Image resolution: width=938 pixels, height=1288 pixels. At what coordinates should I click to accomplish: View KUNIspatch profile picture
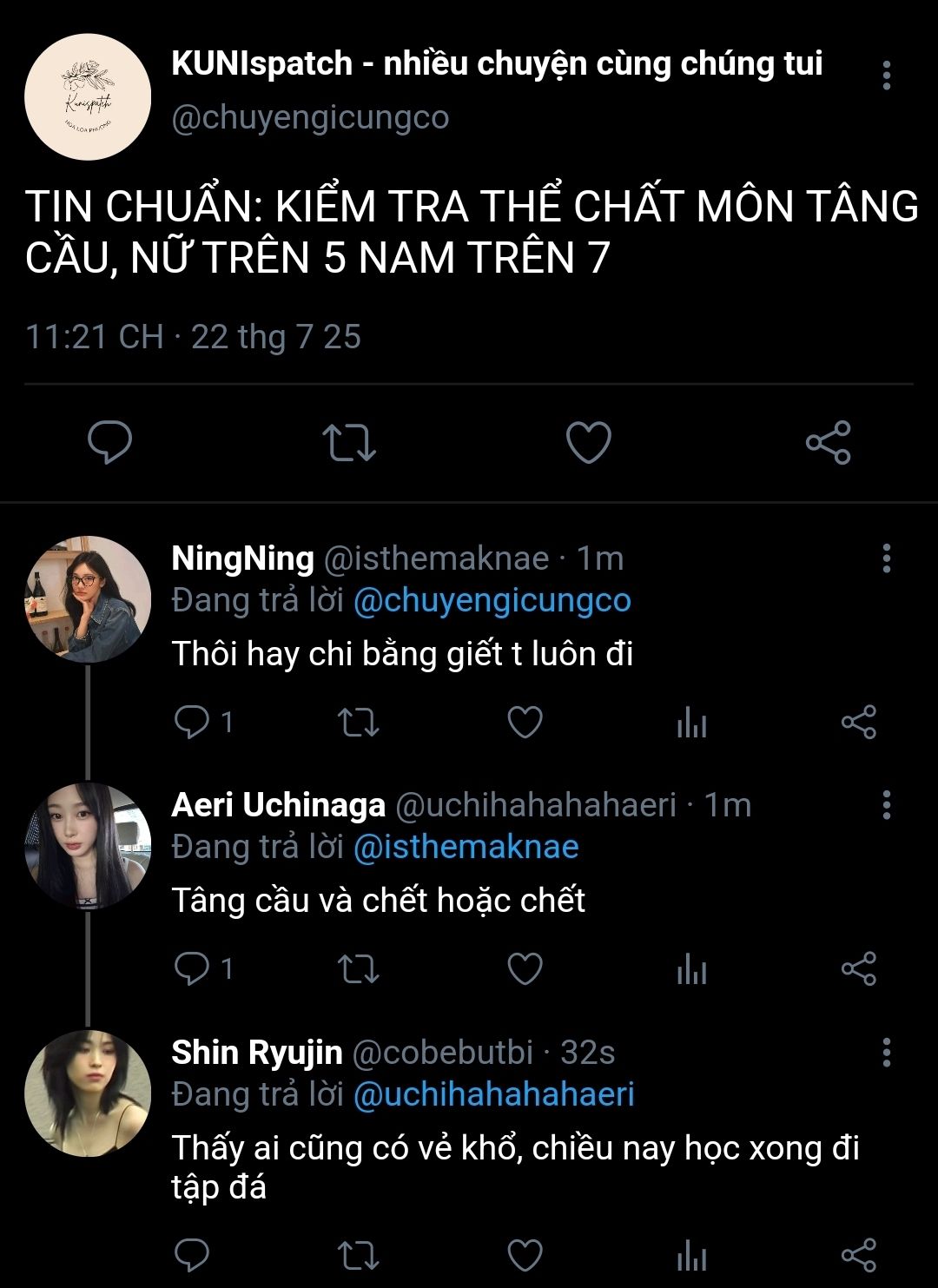pyautogui.click(x=88, y=97)
